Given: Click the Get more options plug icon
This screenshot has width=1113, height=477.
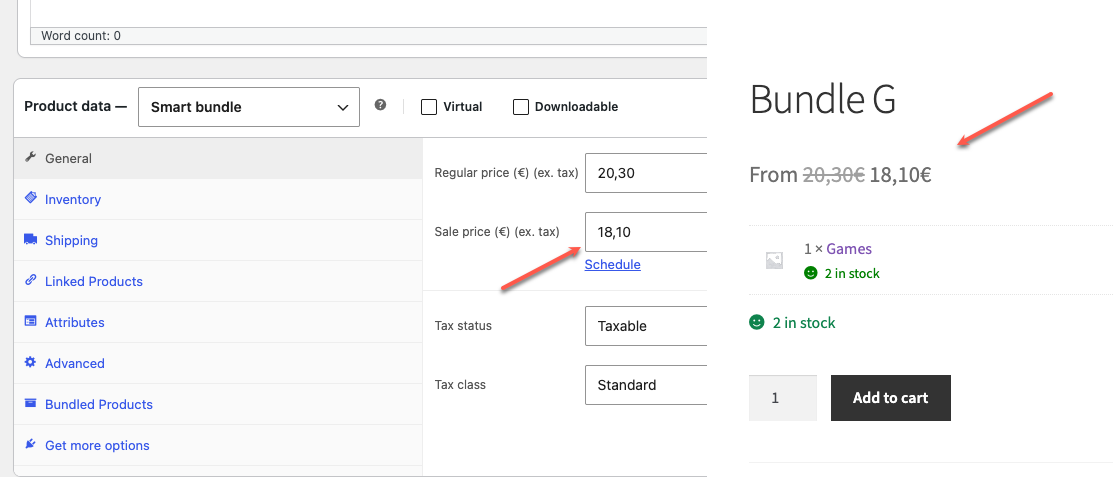Looking at the screenshot, I should tap(31, 444).
